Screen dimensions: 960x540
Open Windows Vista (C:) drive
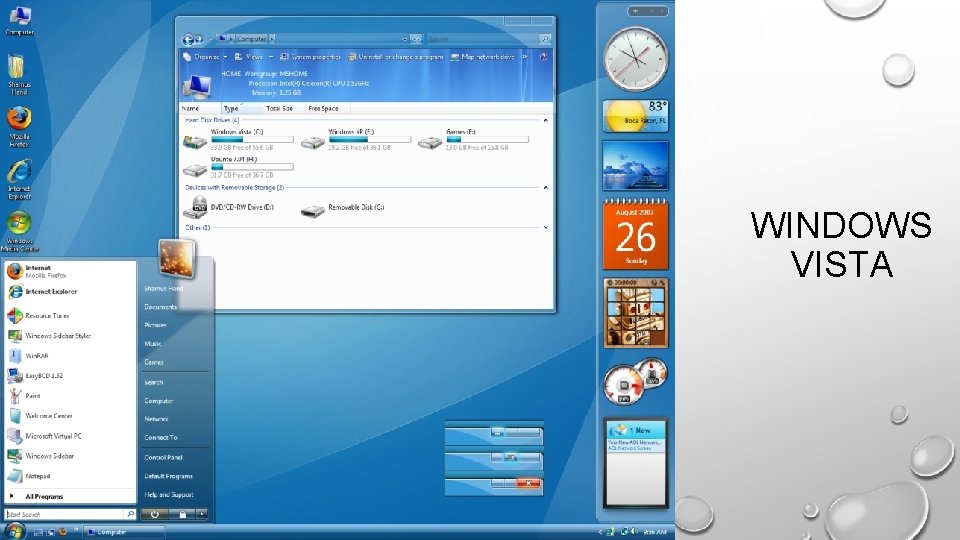coord(238,140)
